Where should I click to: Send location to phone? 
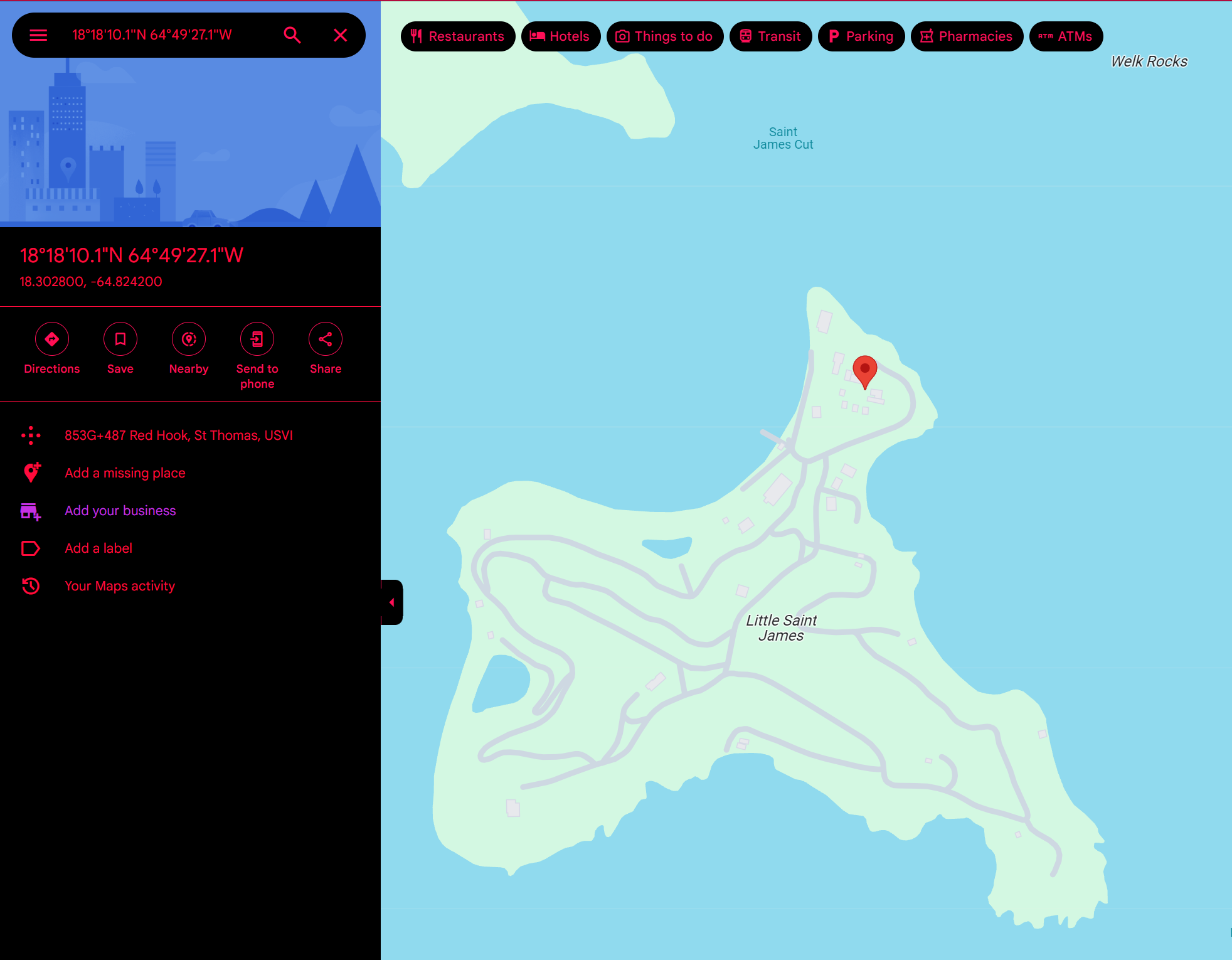coord(257,356)
